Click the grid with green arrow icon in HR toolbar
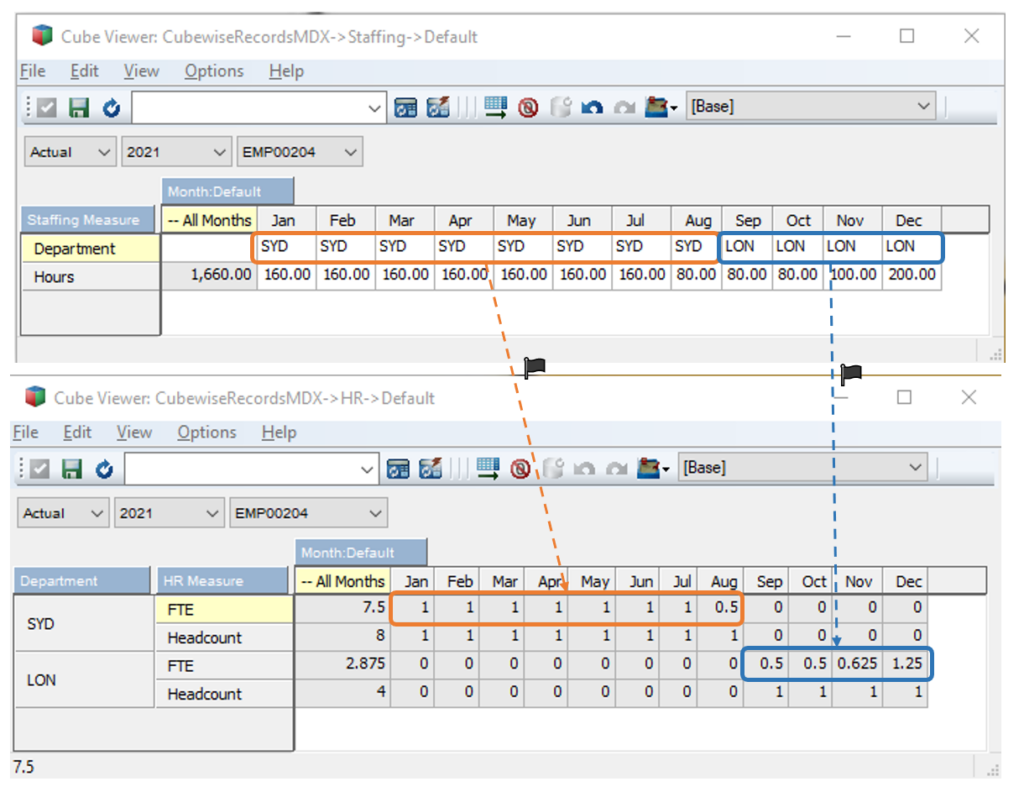This screenshot has width=1024, height=797. tap(488, 468)
